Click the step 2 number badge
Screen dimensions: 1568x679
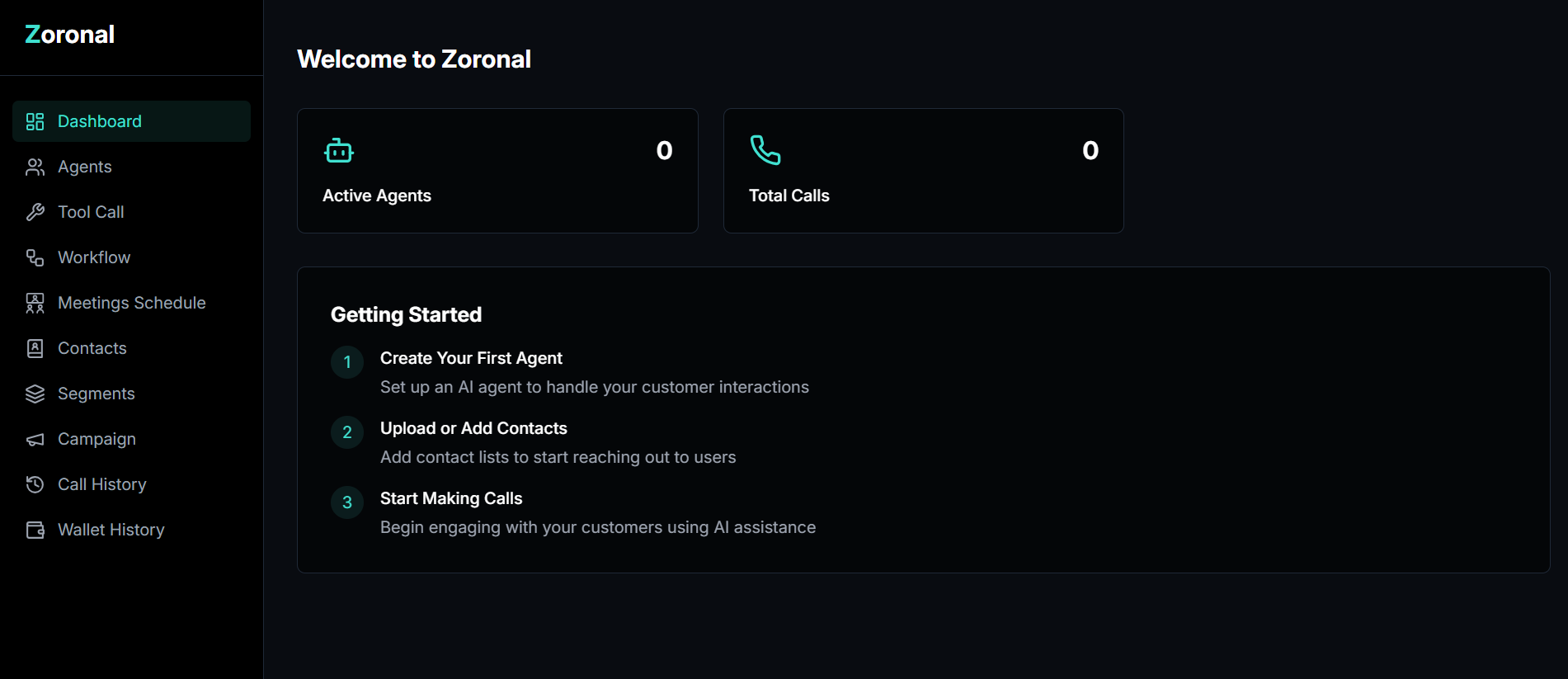(x=347, y=432)
